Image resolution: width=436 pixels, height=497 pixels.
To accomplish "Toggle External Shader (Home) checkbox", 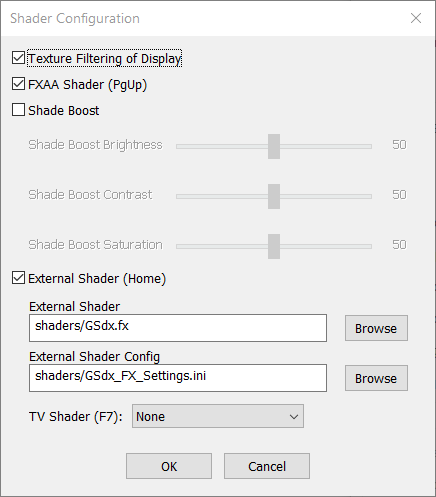I will [x=18, y=278].
